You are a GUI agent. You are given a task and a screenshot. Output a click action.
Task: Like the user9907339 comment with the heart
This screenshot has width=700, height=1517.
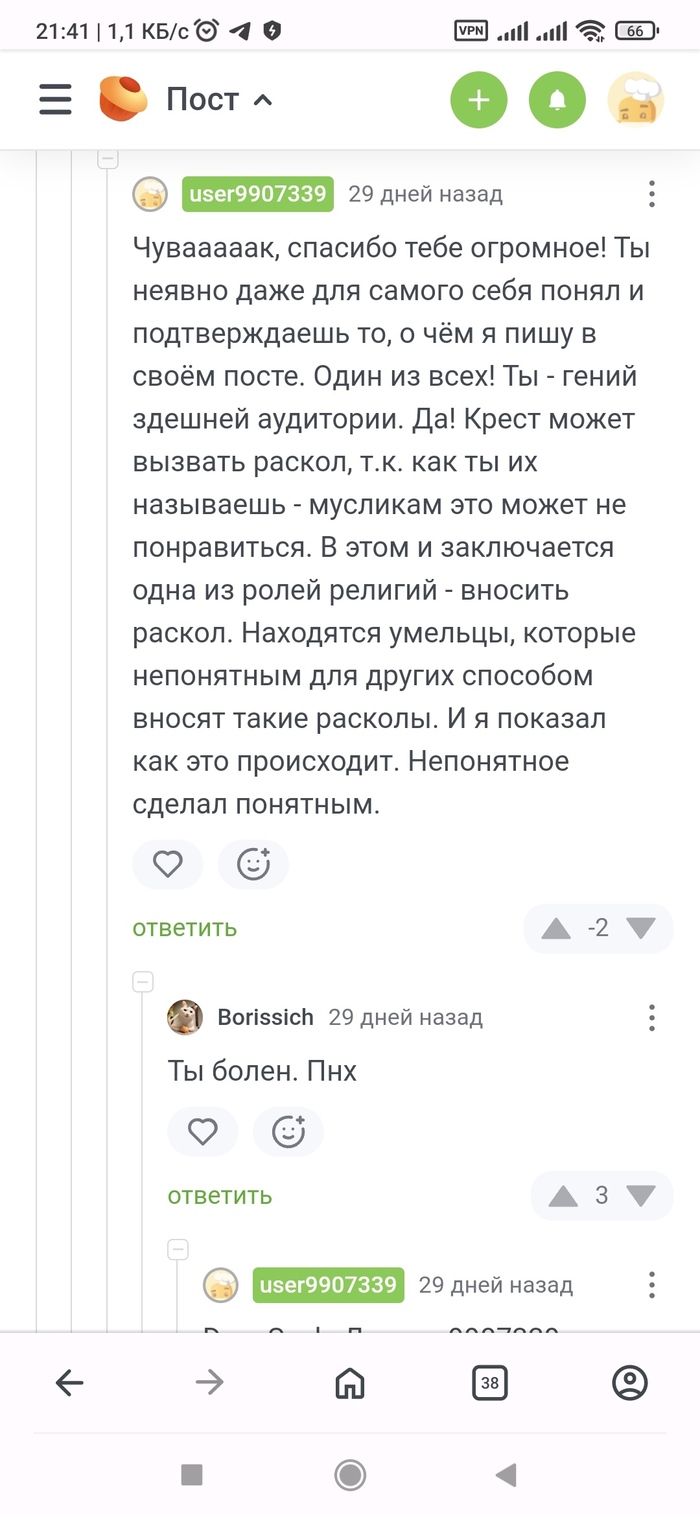coord(168,864)
